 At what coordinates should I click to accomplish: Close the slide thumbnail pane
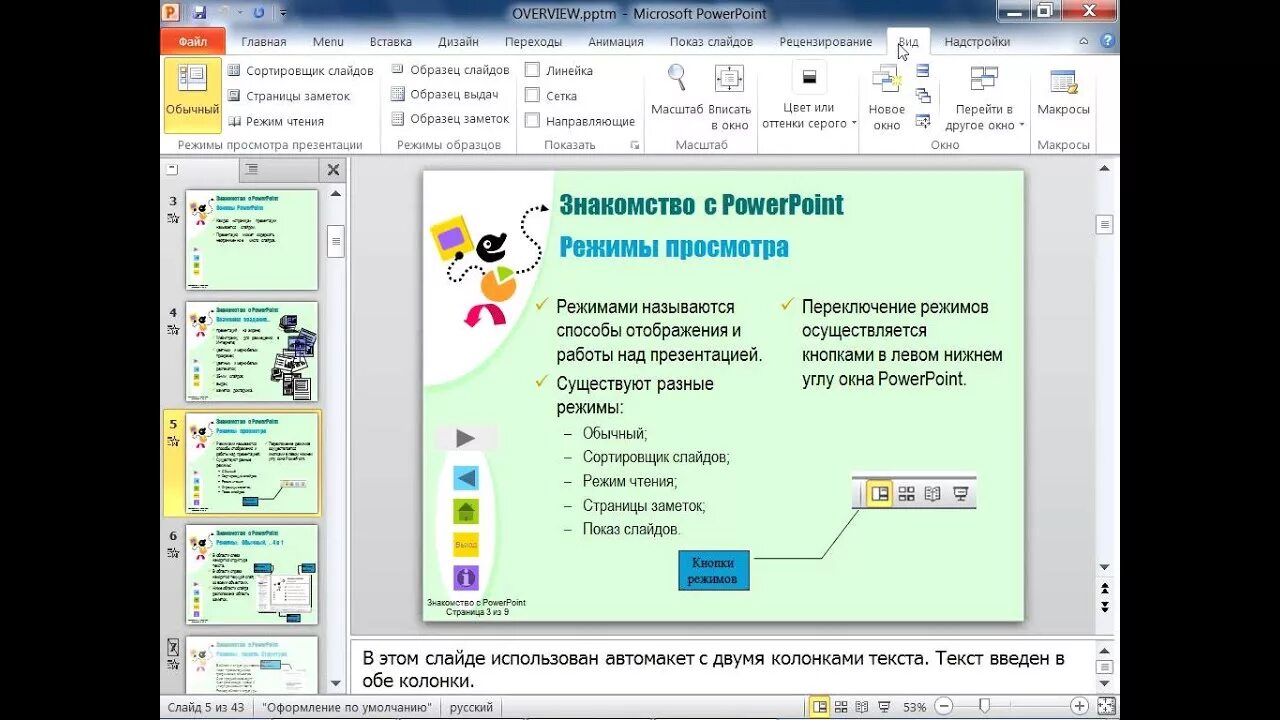(334, 170)
